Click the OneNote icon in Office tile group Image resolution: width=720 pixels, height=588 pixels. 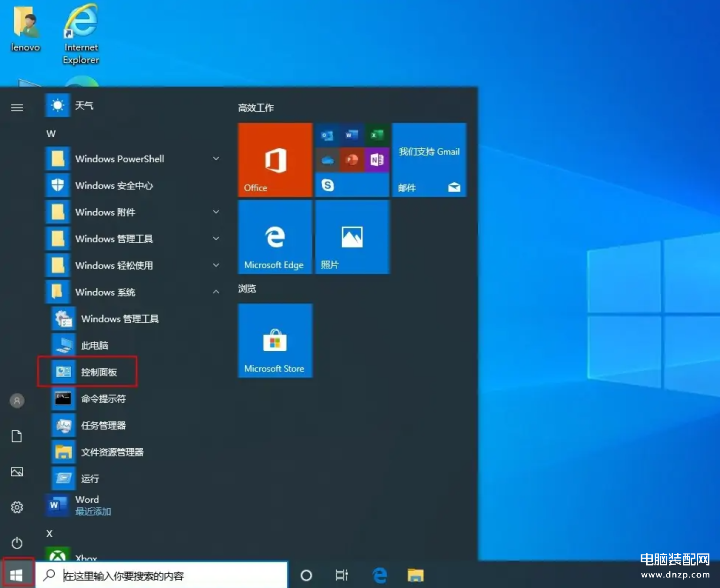pos(377,160)
